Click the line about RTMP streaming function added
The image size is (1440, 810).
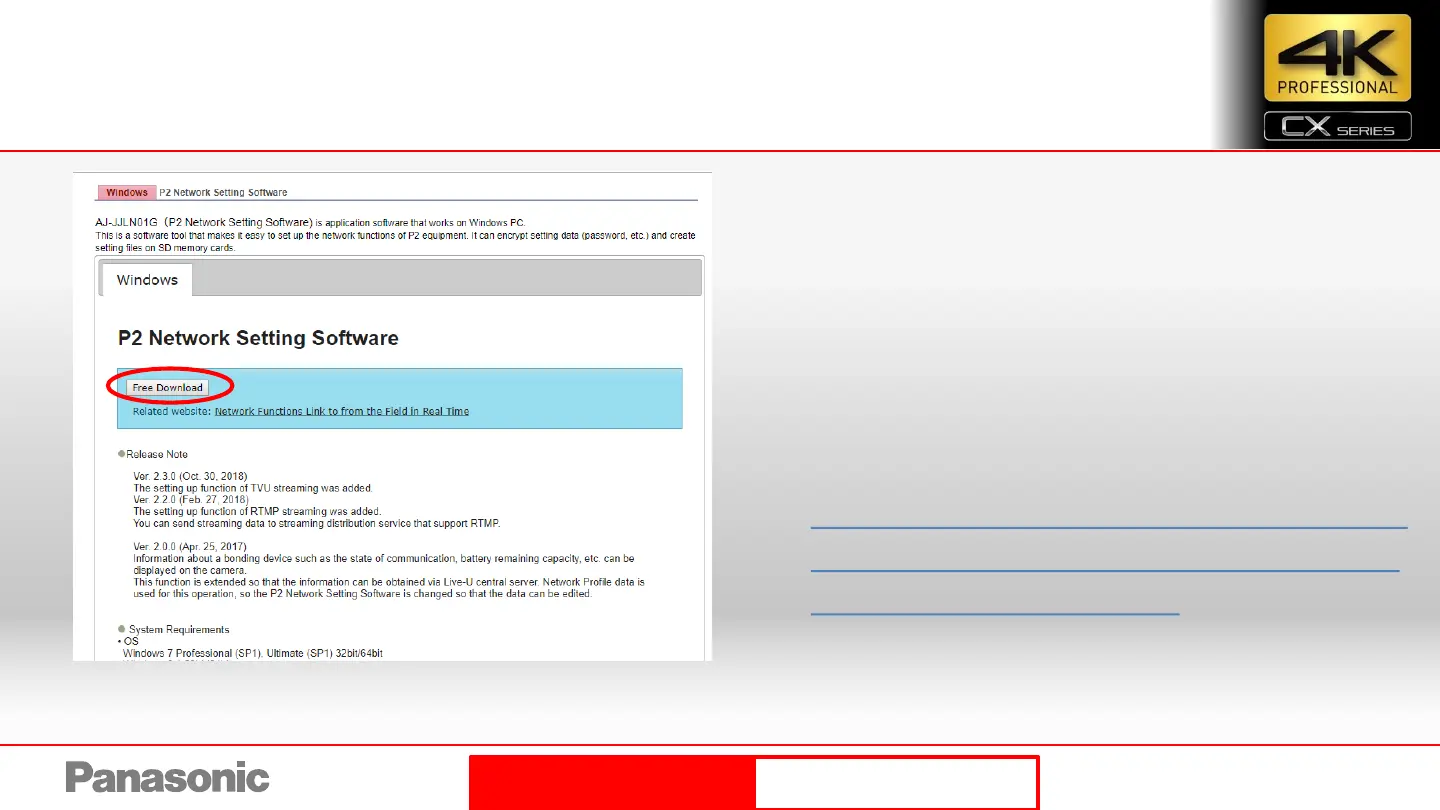click(x=257, y=511)
